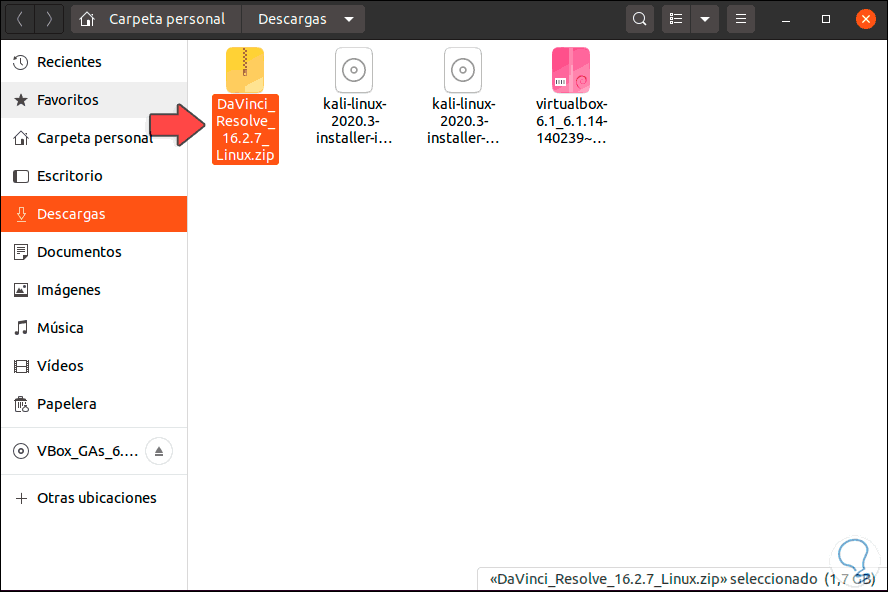Screen dimensions: 888x592
Task: Switch to list view icon
Action: coord(676,19)
